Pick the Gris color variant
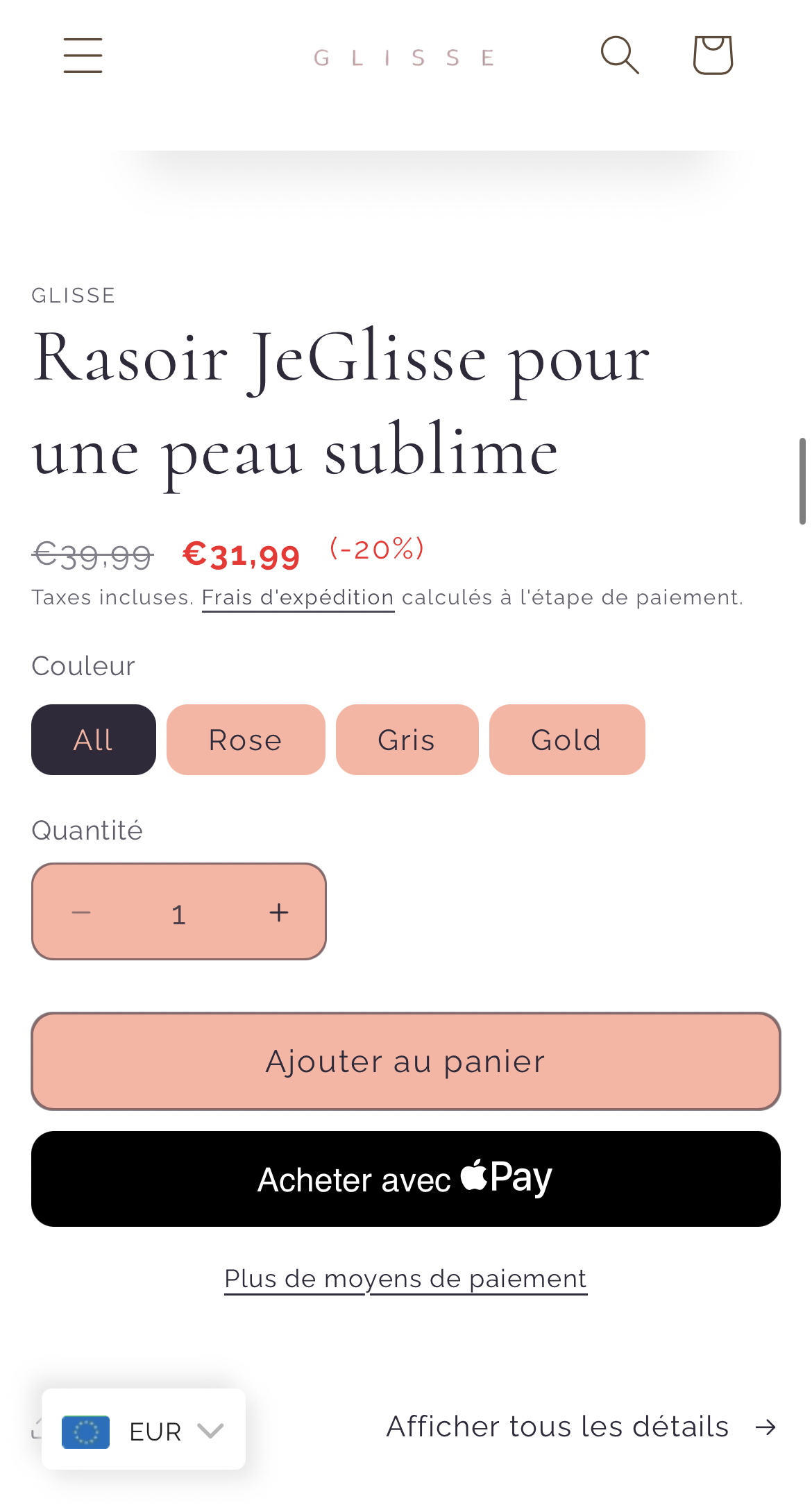This screenshot has width=812, height=1512. pos(407,740)
